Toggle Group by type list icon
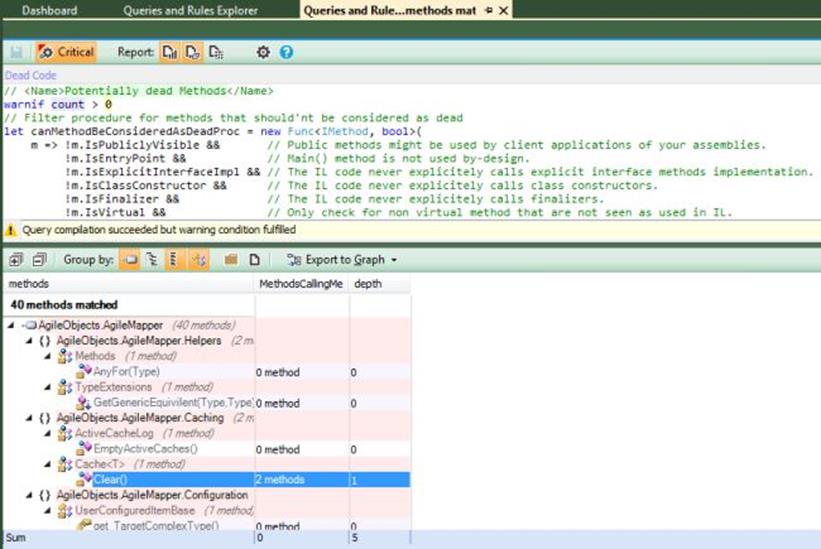Screen dimensions: 821x549 (174, 260)
